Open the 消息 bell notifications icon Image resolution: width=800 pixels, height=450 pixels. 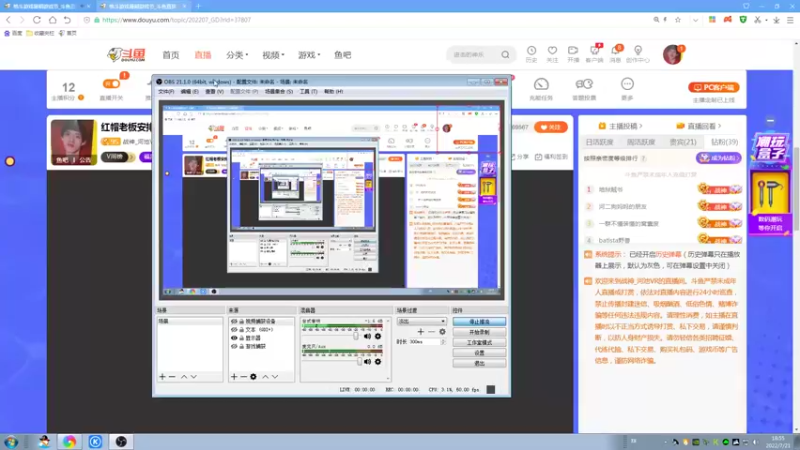click(x=615, y=51)
